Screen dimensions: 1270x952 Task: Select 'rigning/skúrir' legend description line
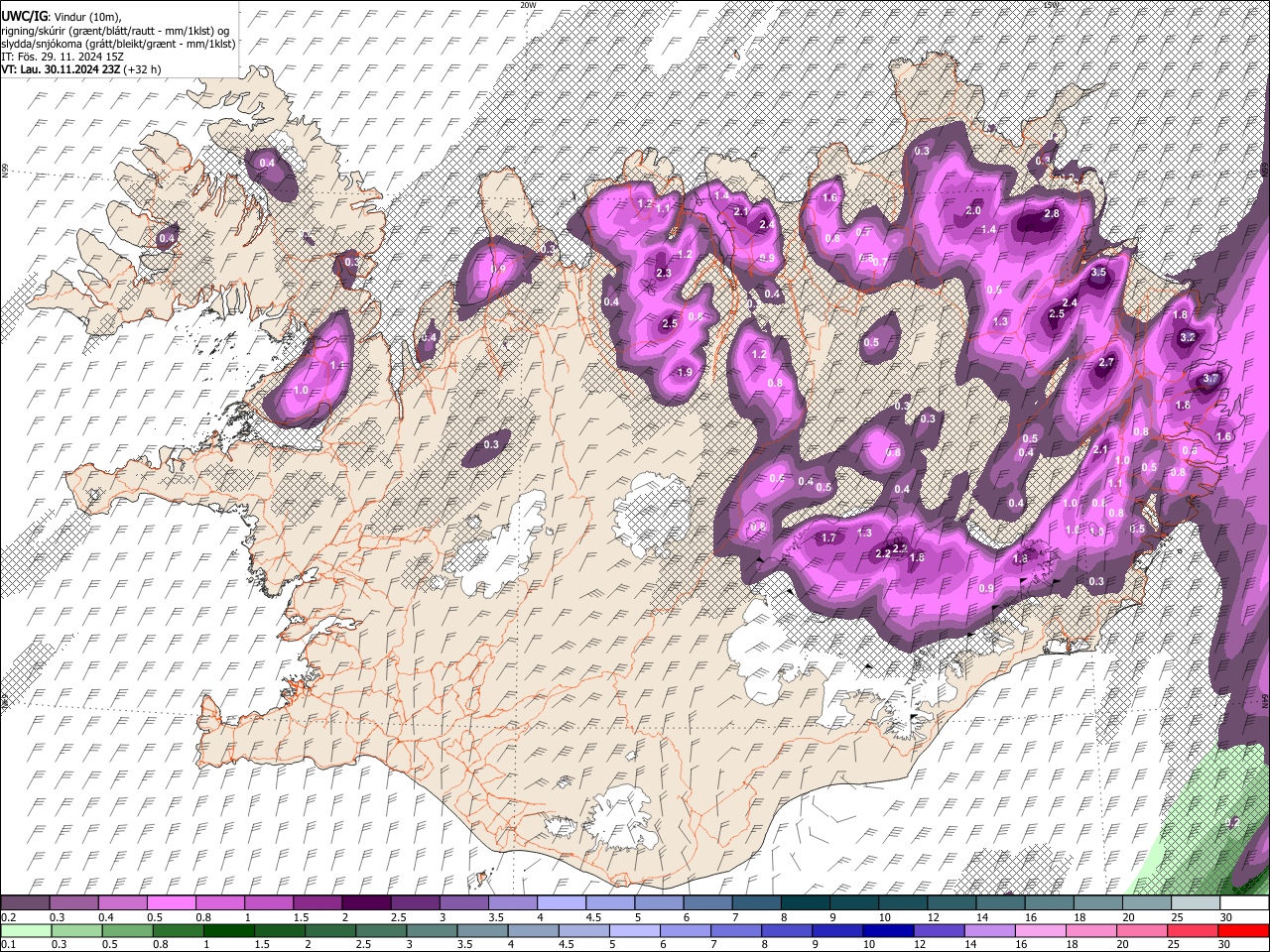[115, 31]
